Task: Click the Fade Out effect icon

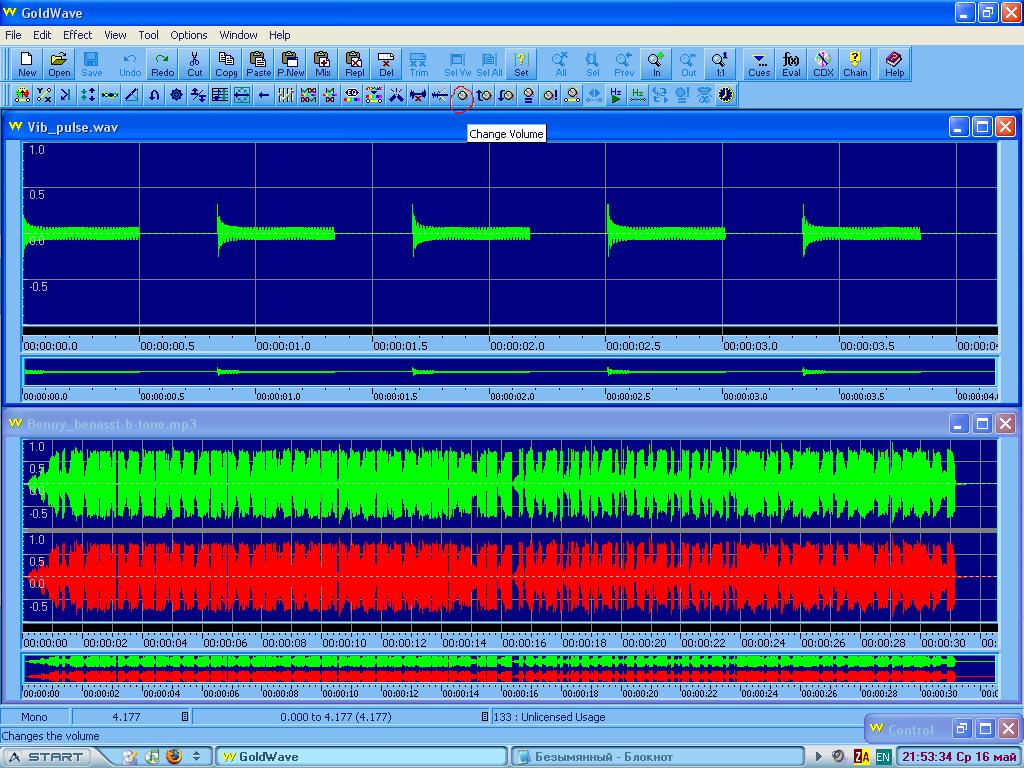Action: (x=506, y=95)
